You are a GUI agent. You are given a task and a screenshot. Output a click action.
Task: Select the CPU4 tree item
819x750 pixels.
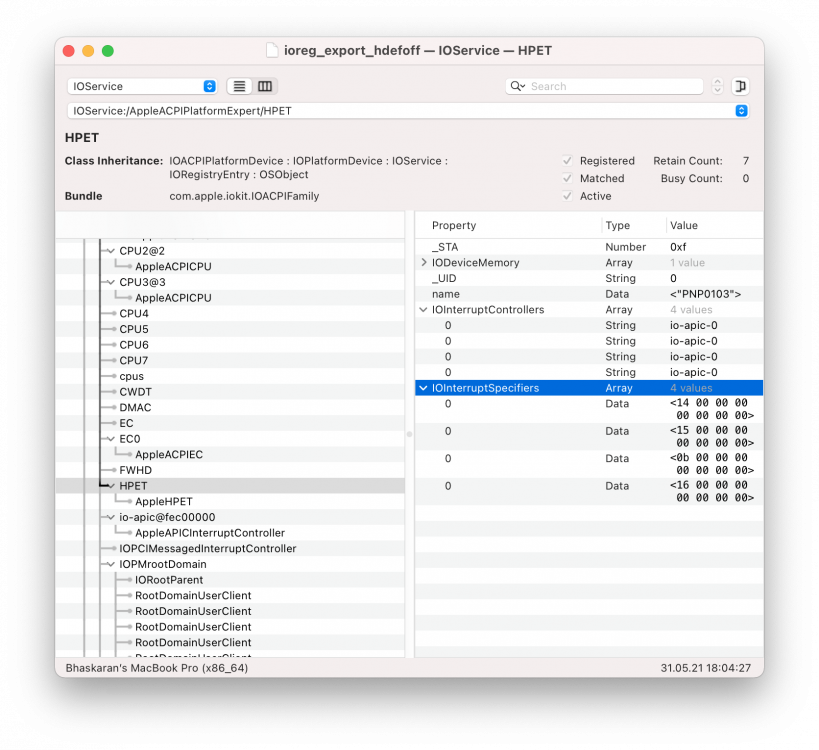(134, 314)
